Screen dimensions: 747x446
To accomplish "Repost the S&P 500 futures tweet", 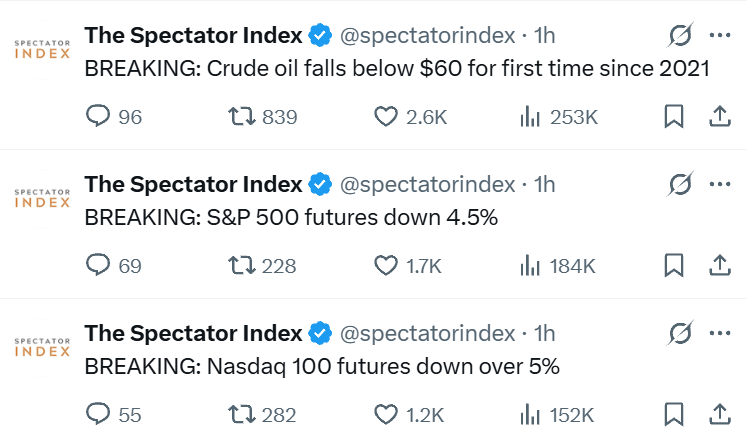I will pos(239,266).
